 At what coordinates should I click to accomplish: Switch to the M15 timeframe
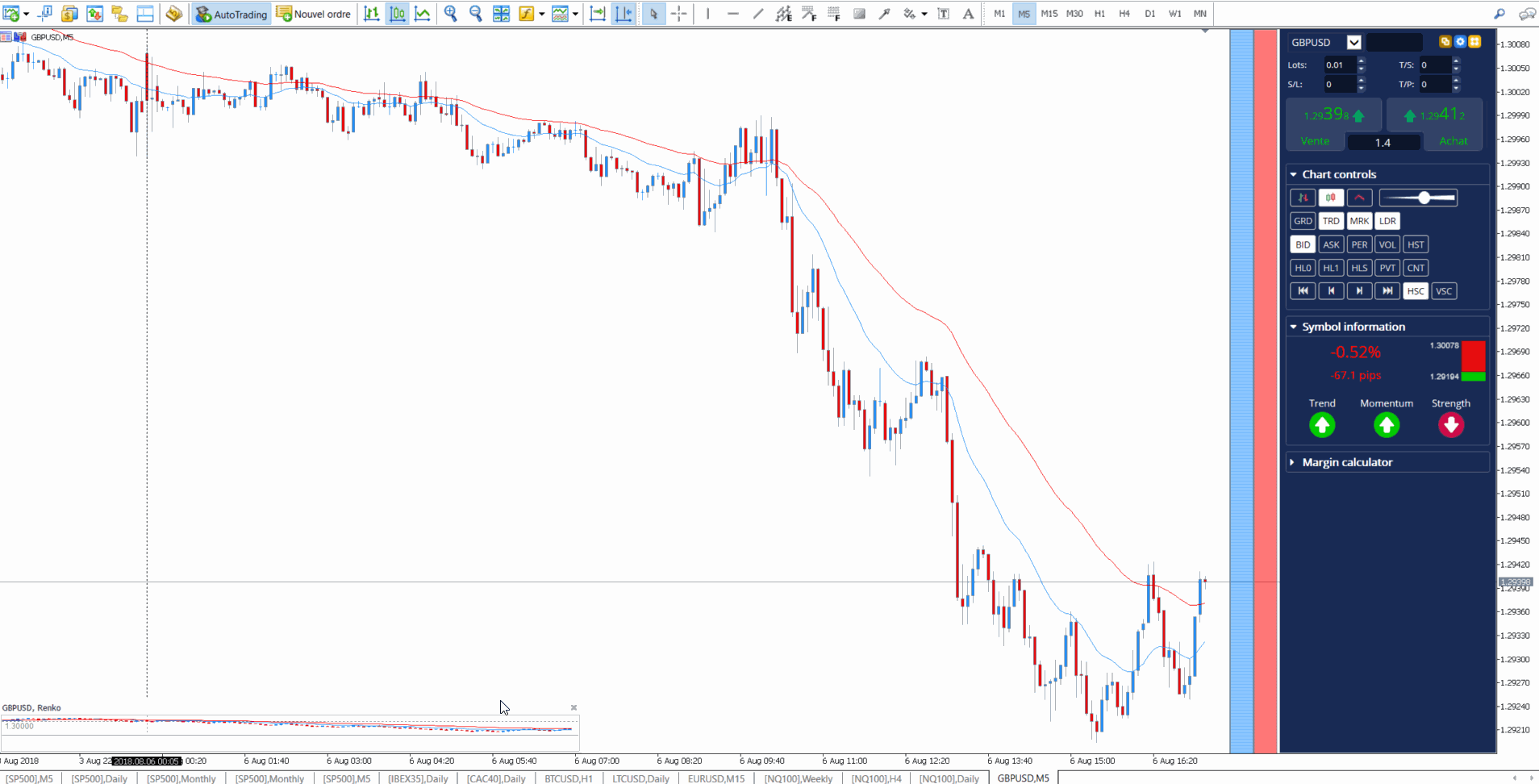click(x=1049, y=14)
